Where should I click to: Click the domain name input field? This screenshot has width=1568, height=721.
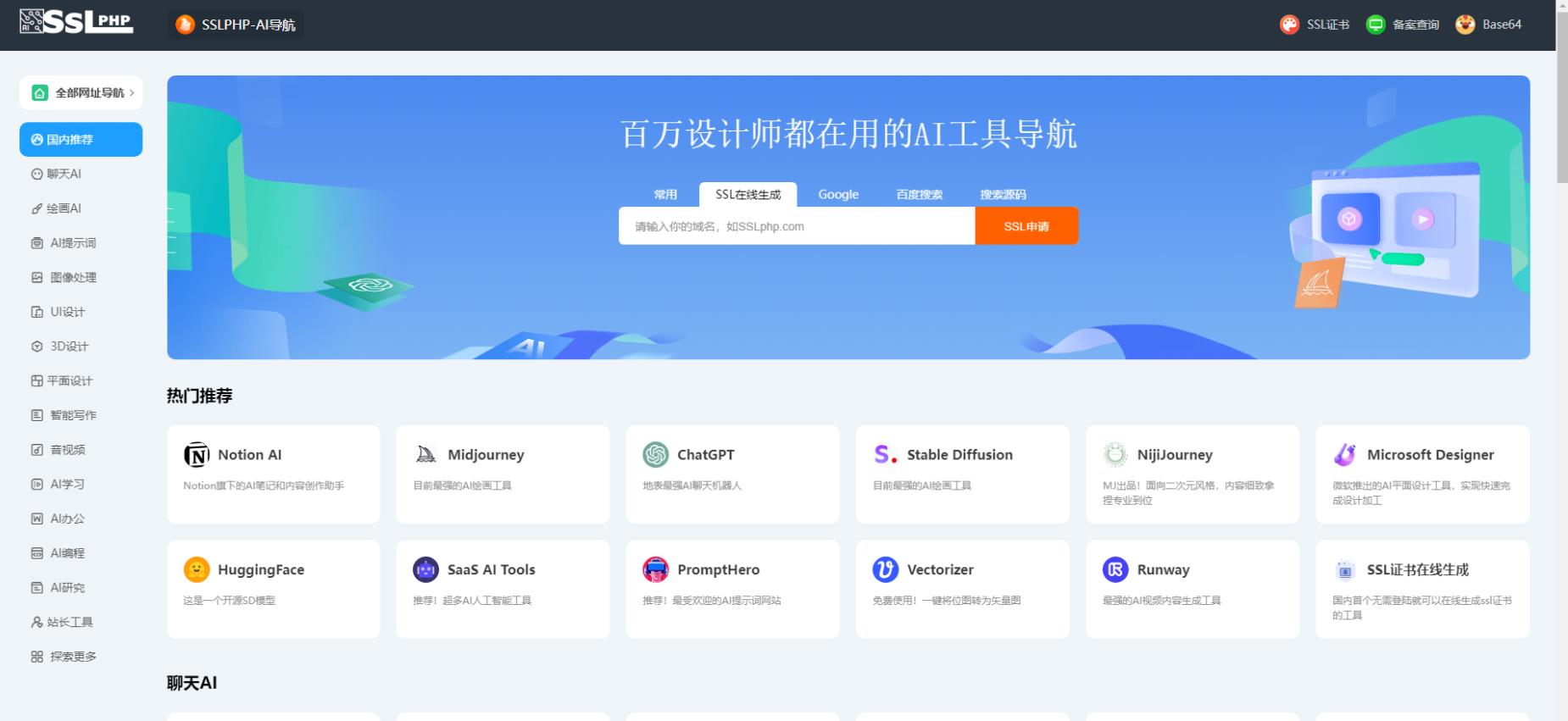coord(797,226)
